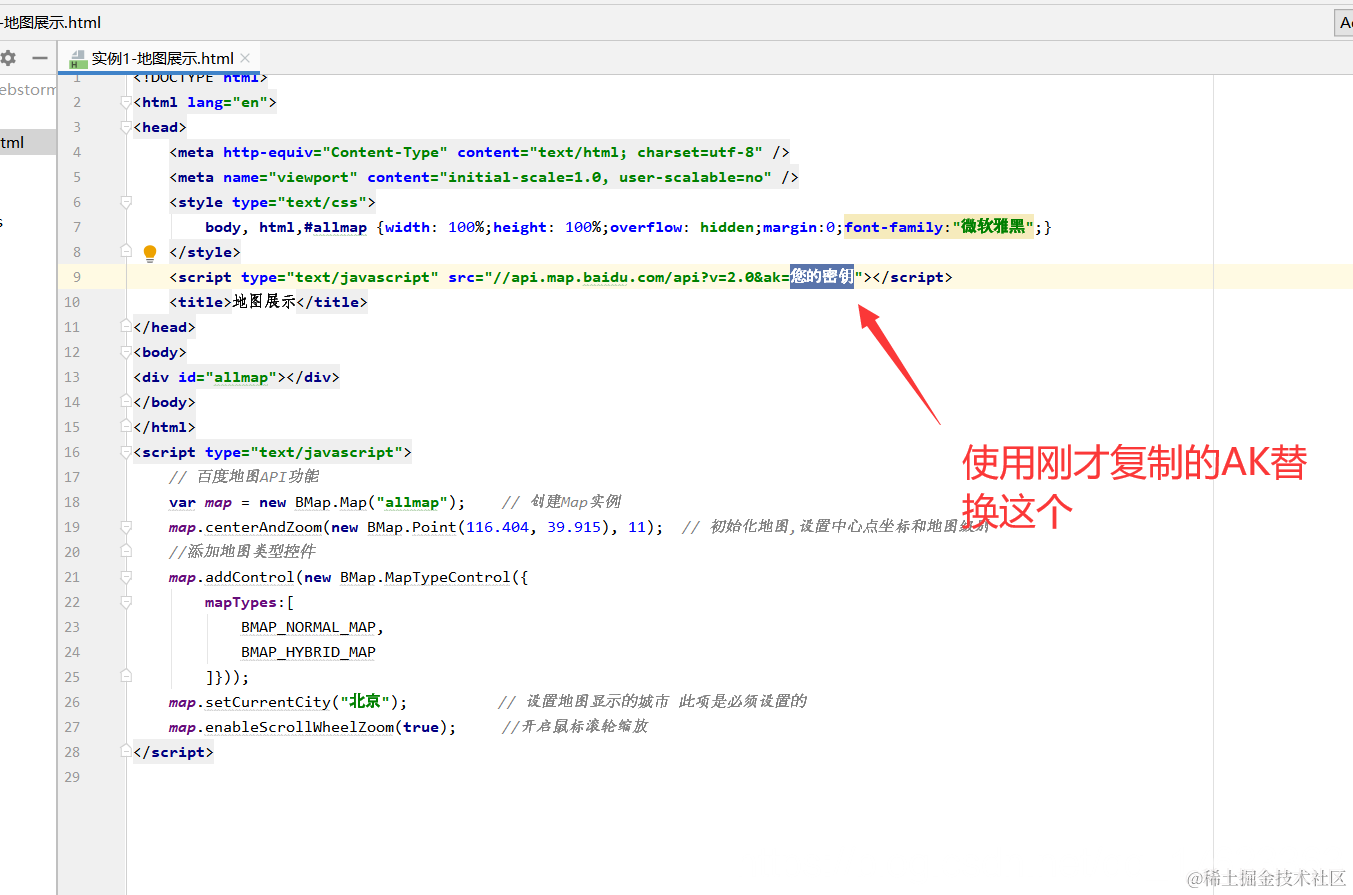Collapse the <html lang="en"> block on line 2

click(126, 102)
